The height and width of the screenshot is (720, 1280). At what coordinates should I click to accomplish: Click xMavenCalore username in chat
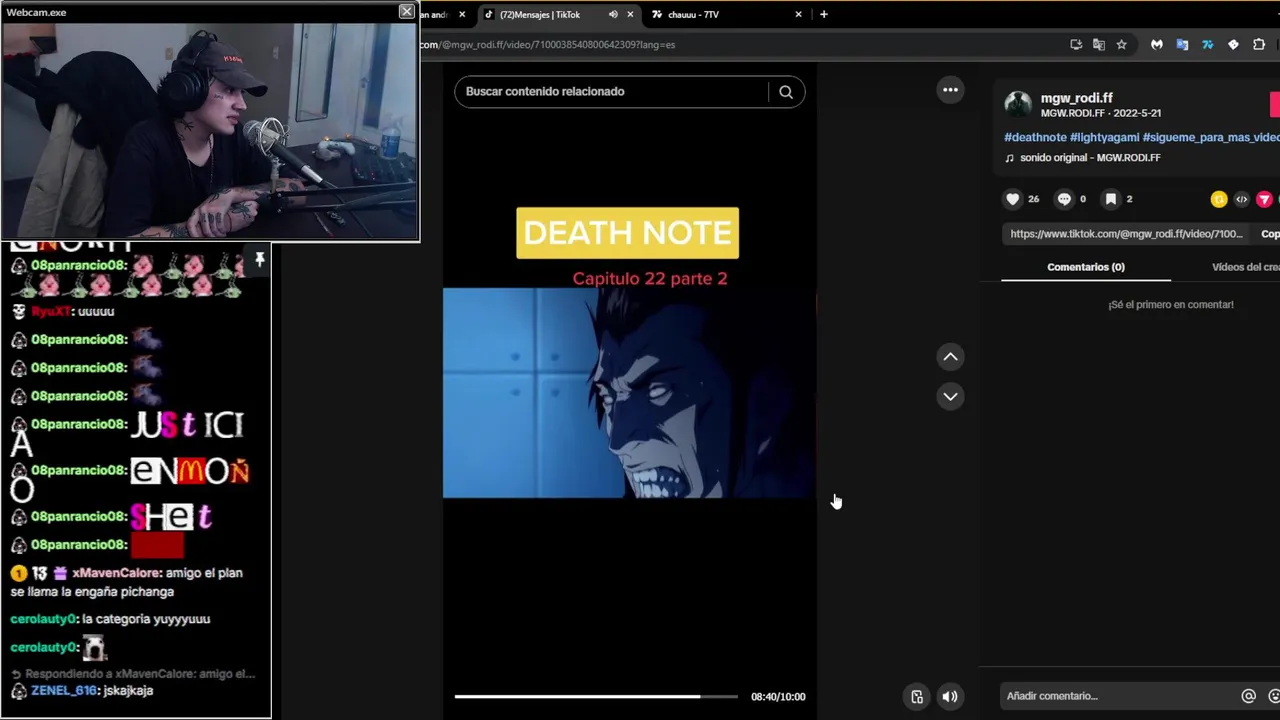tap(116, 573)
